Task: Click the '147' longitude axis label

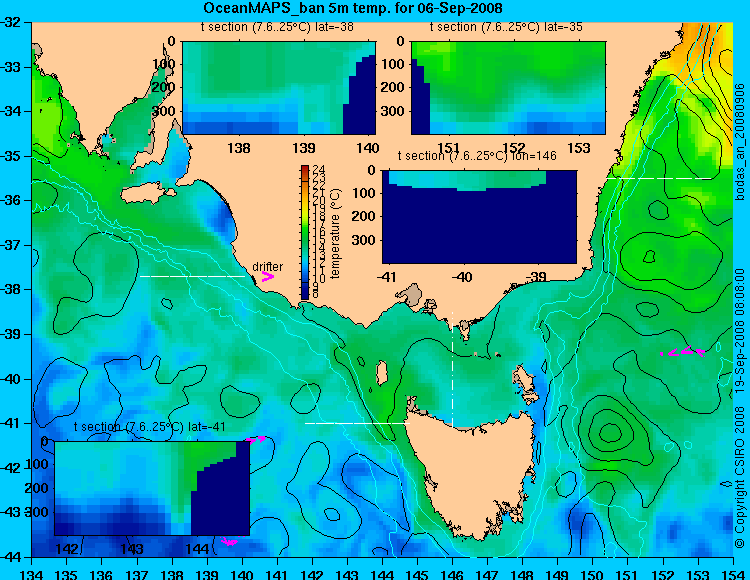Action: 487,574
